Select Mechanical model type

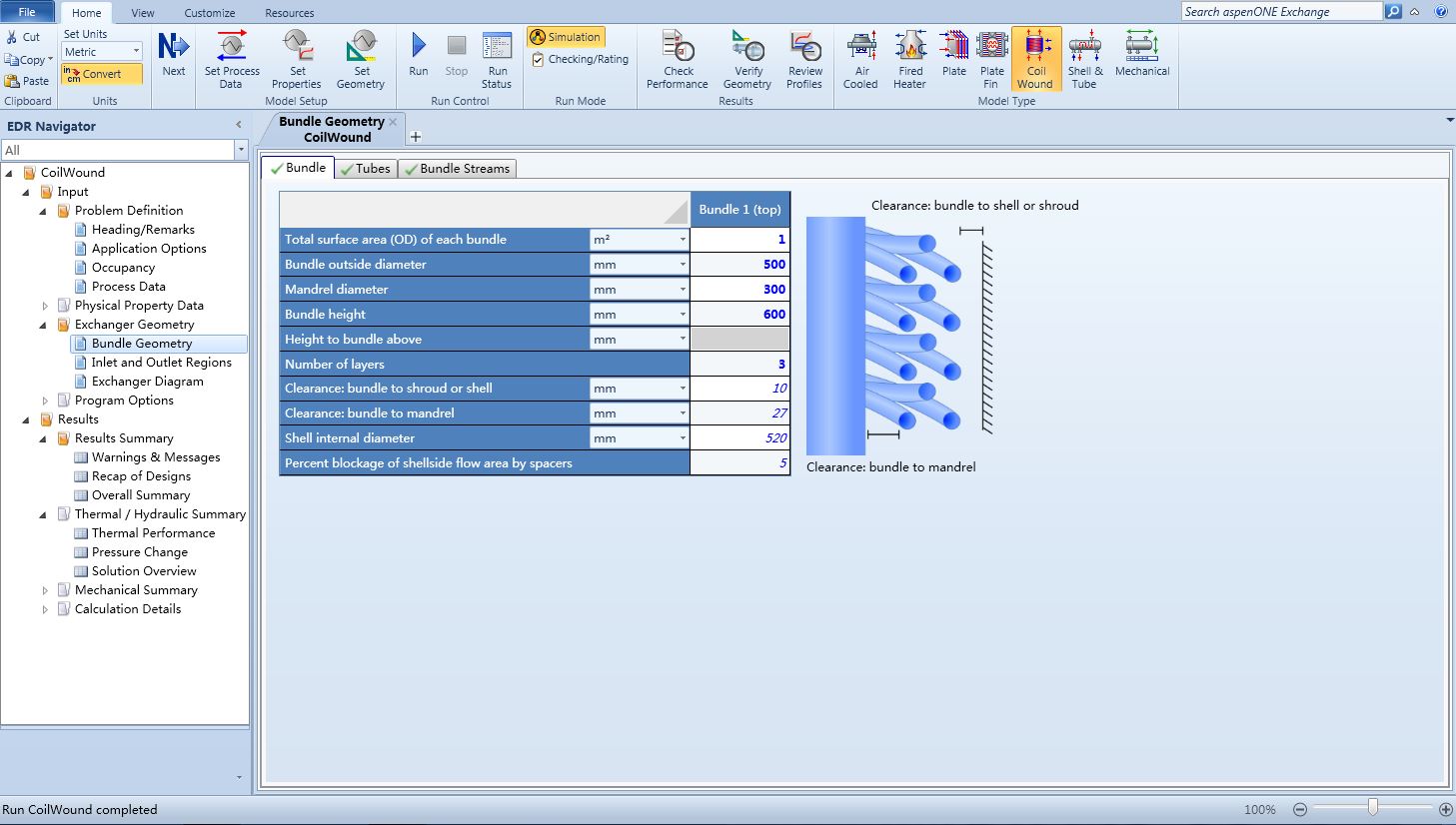pyautogui.click(x=1142, y=53)
